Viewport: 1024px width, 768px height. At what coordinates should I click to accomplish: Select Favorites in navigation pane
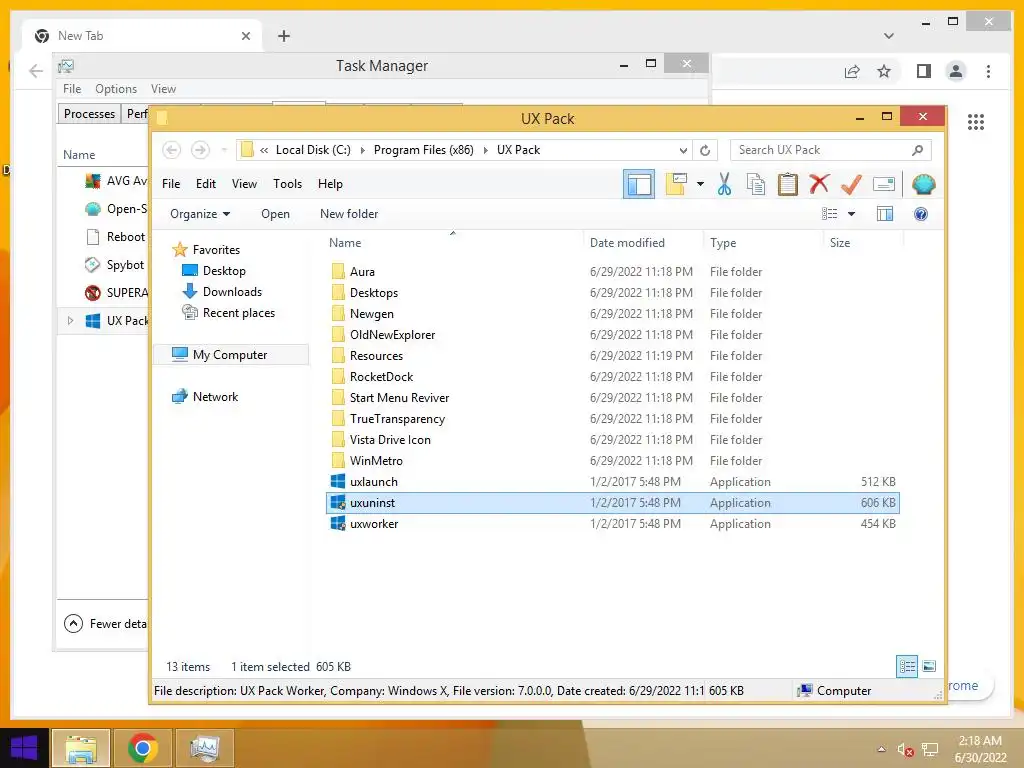(x=216, y=250)
